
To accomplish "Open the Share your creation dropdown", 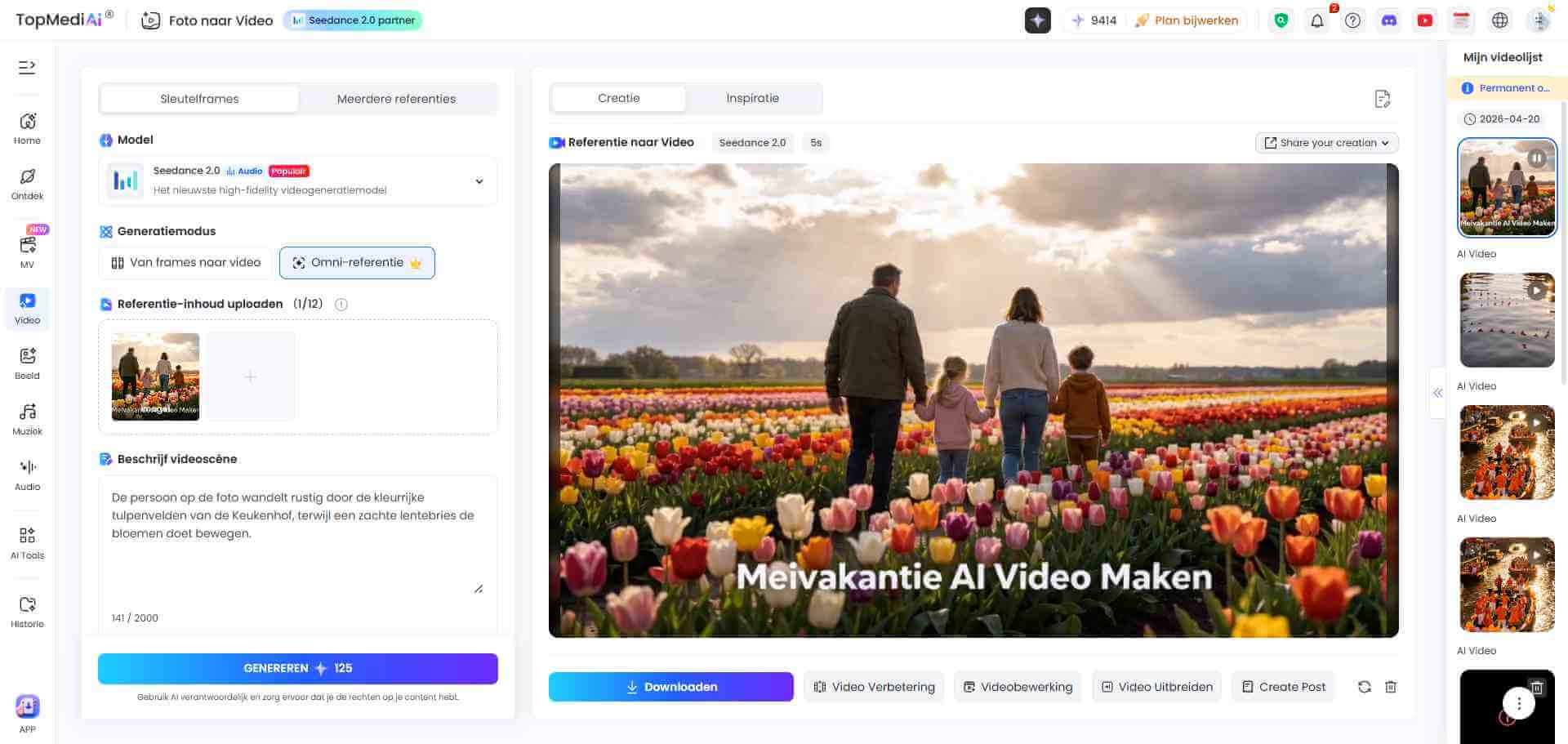I will coord(1325,142).
